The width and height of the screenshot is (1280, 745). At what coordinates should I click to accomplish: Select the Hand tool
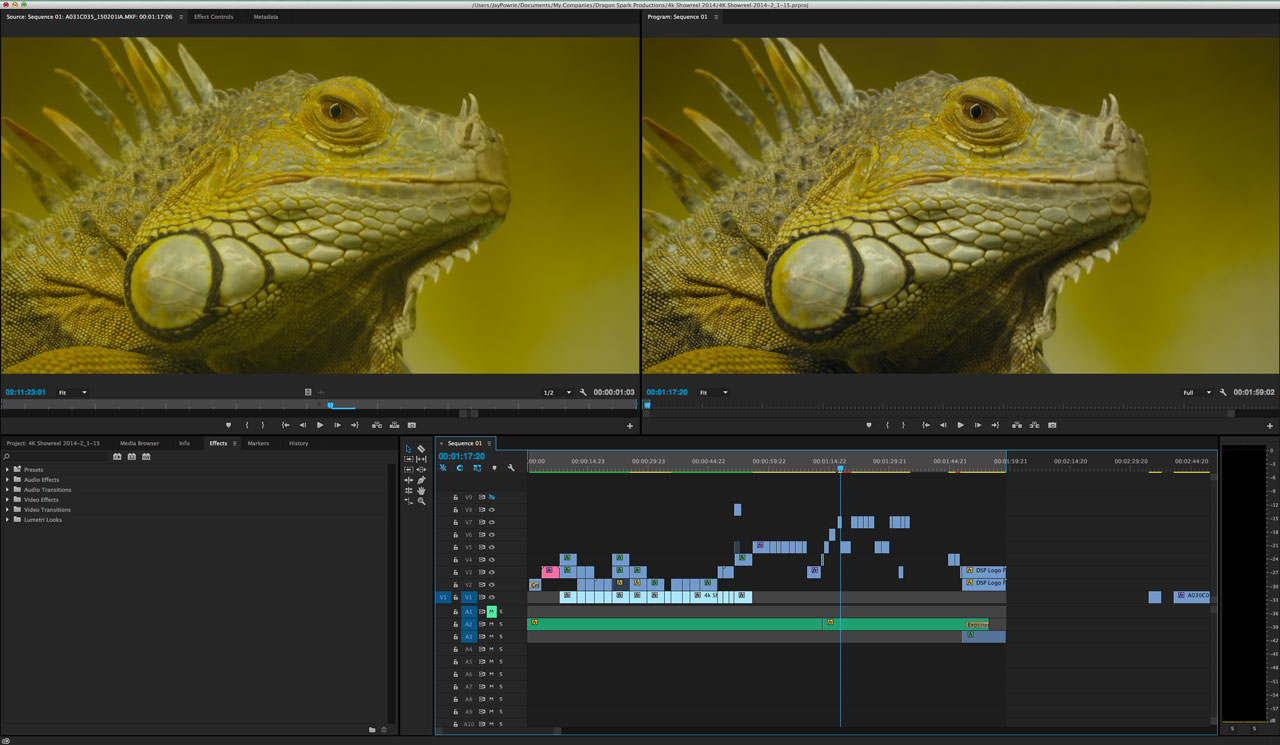coord(421,491)
